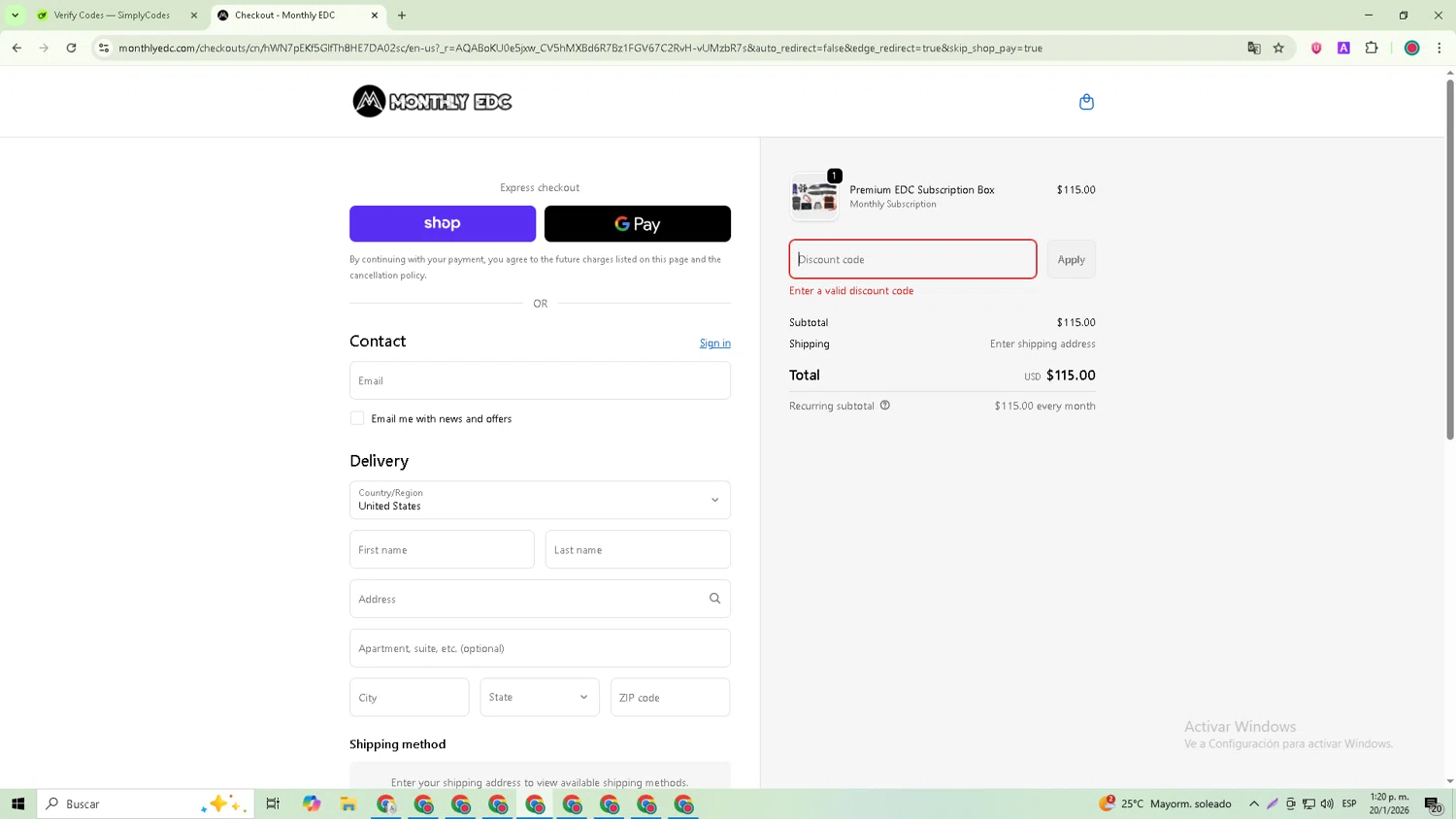The height and width of the screenshot is (819, 1456).
Task: Open the State dropdown
Action: [x=540, y=697]
